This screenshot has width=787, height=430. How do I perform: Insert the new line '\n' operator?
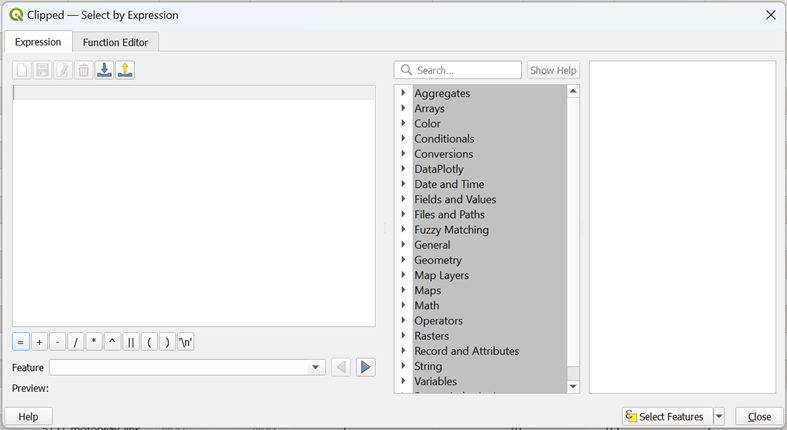186,342
